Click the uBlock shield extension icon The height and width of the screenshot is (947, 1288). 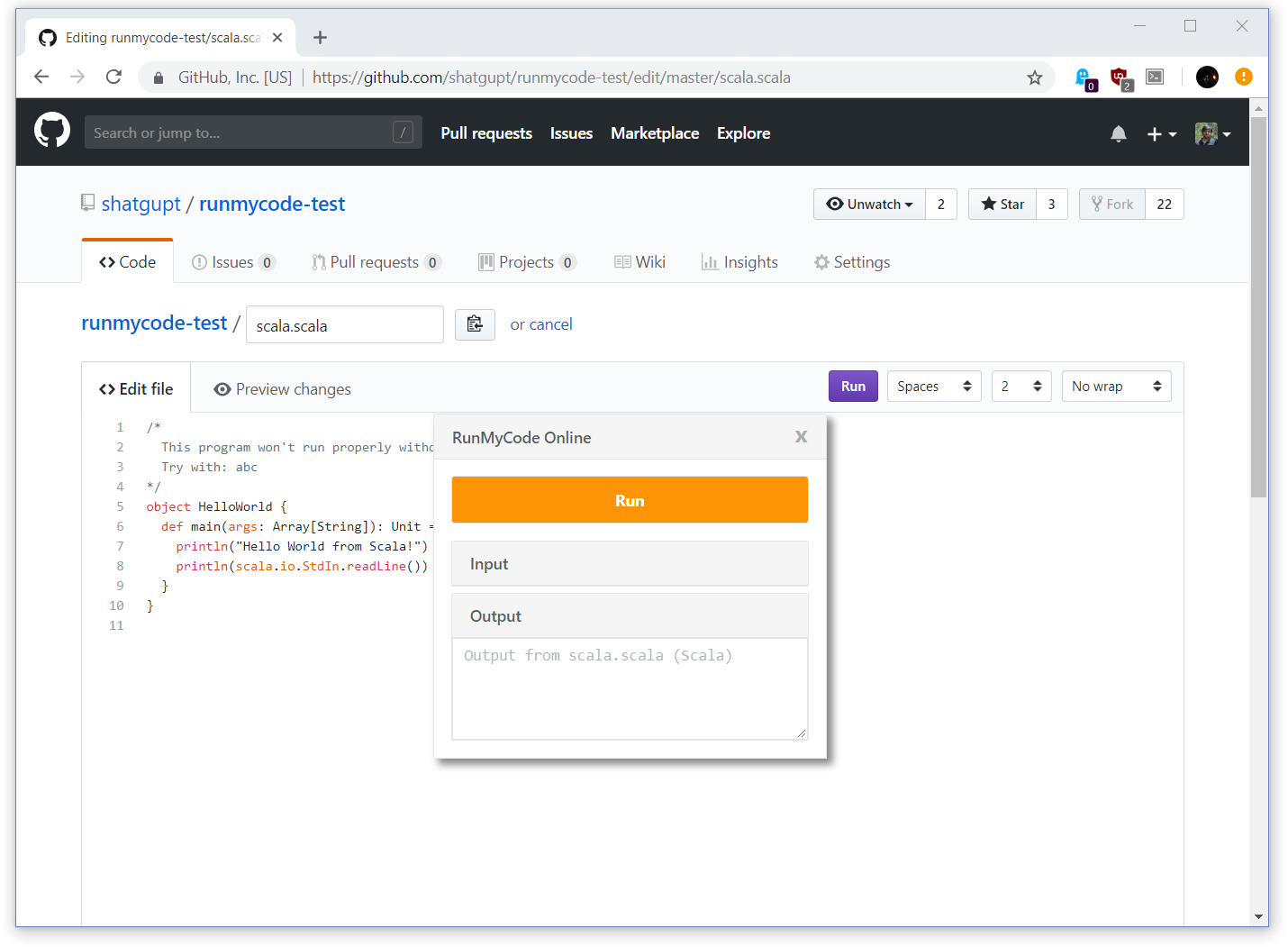coord(1120,78)
